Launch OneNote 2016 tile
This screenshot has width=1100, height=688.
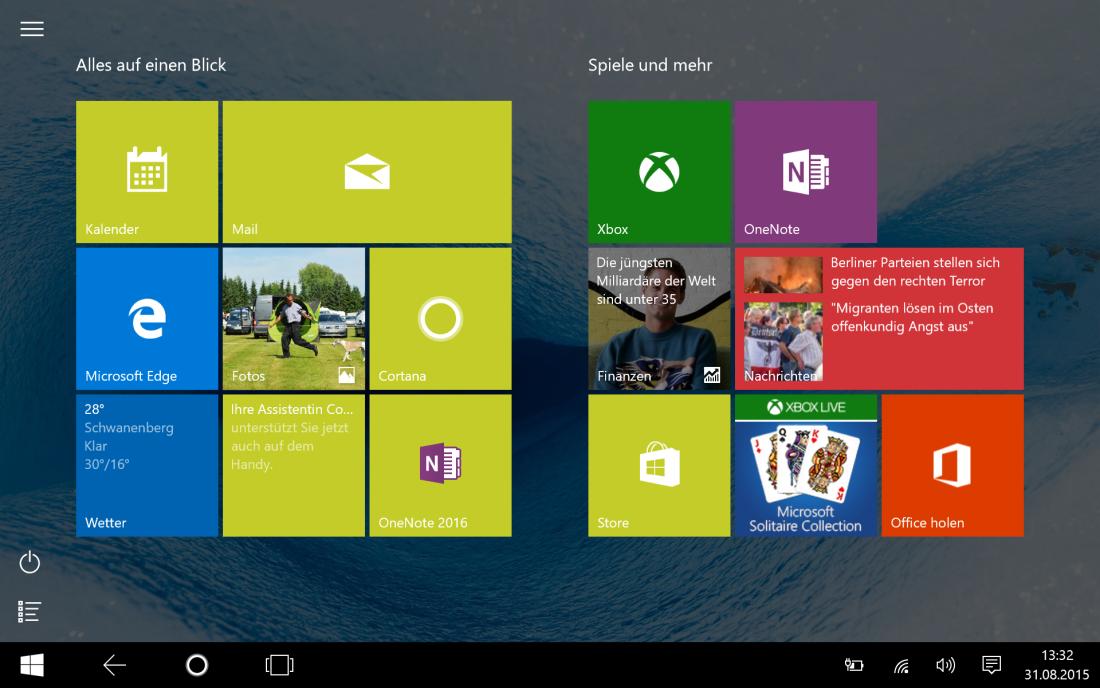[440, 465]
